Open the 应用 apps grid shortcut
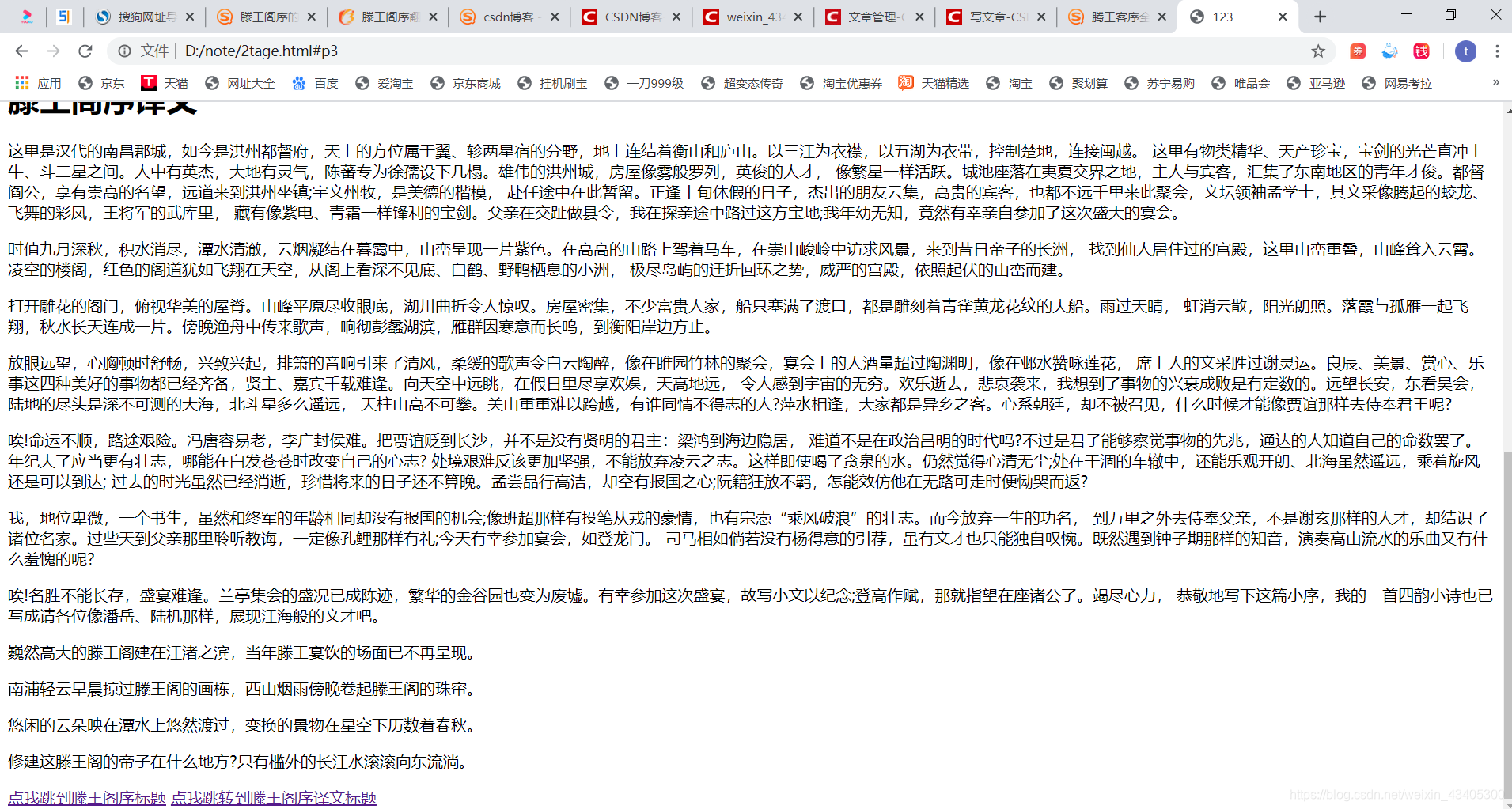1512x809 pixels. [x=38, y=83]
